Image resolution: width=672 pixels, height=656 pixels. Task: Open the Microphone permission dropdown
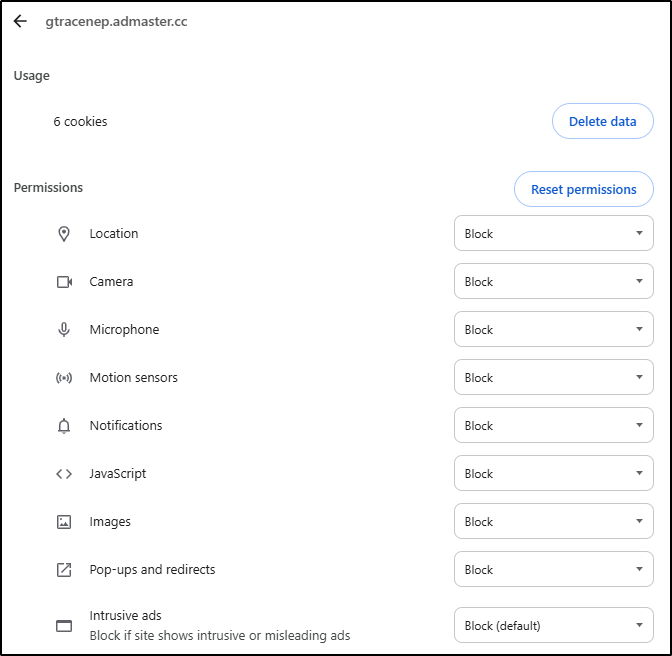553,330
